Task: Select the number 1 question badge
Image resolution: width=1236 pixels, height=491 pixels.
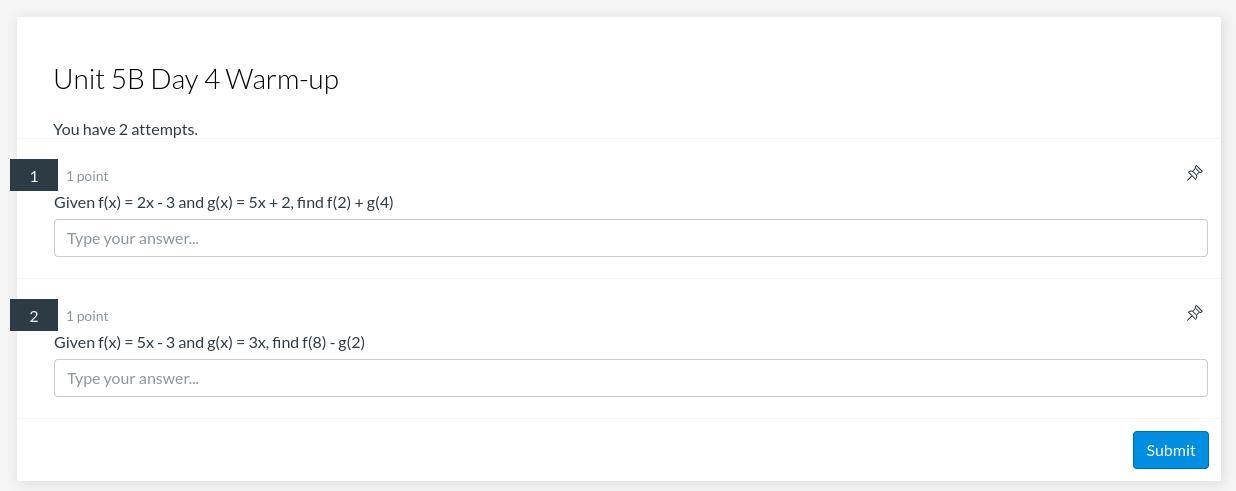Action: click(x=34, y=176)
